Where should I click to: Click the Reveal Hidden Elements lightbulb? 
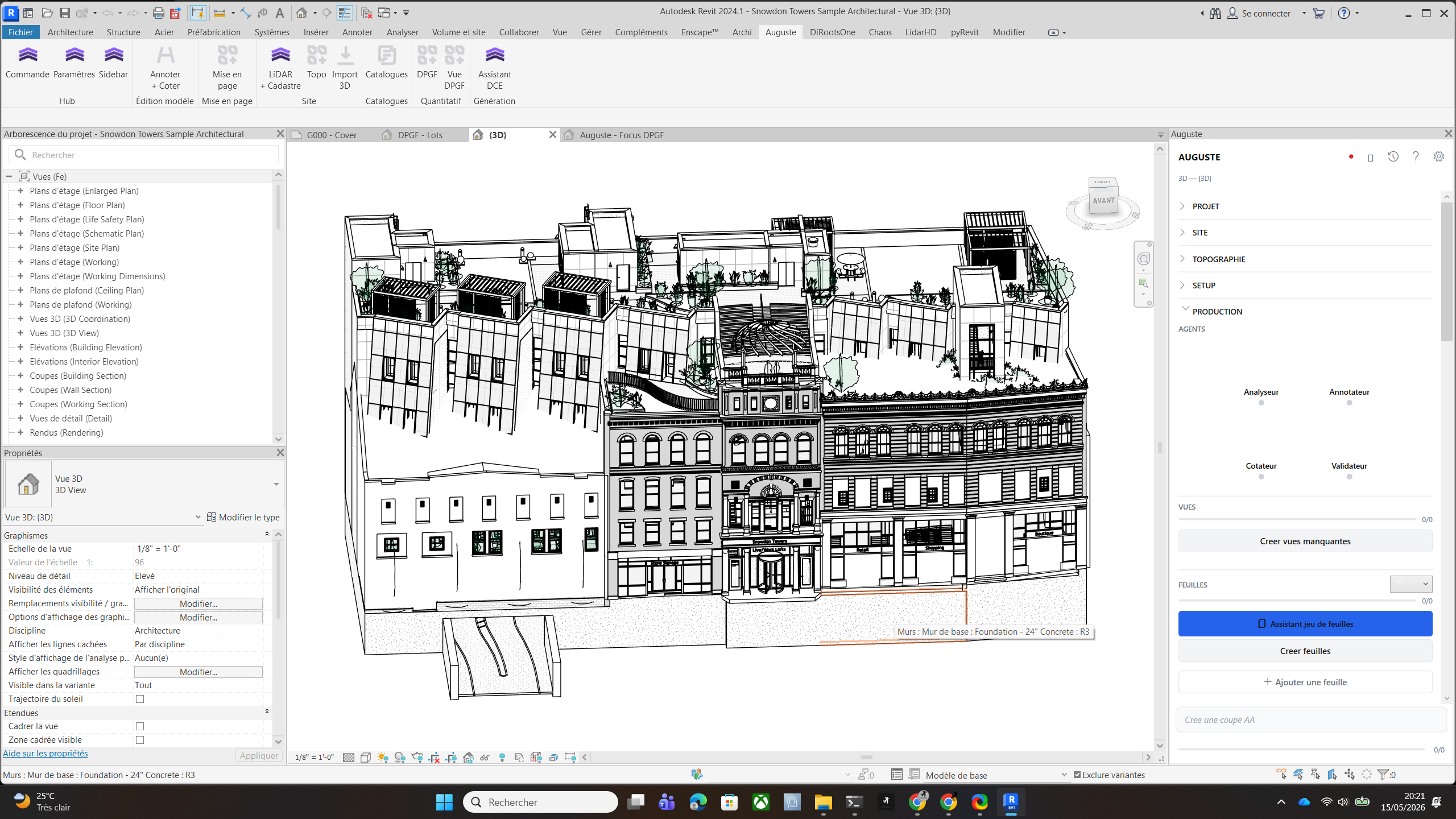point(502,758)
